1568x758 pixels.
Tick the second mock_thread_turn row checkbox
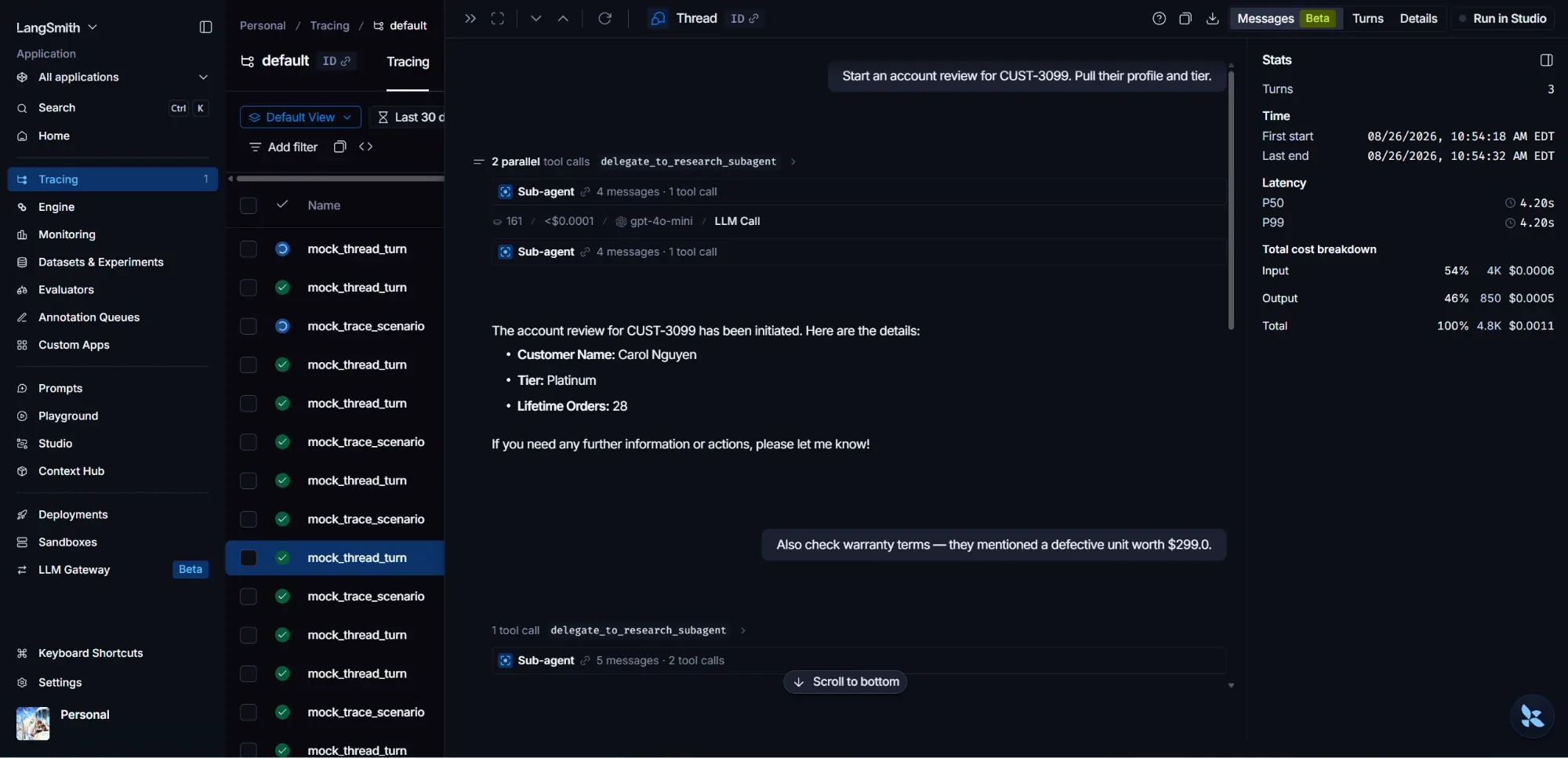point(249,288)
